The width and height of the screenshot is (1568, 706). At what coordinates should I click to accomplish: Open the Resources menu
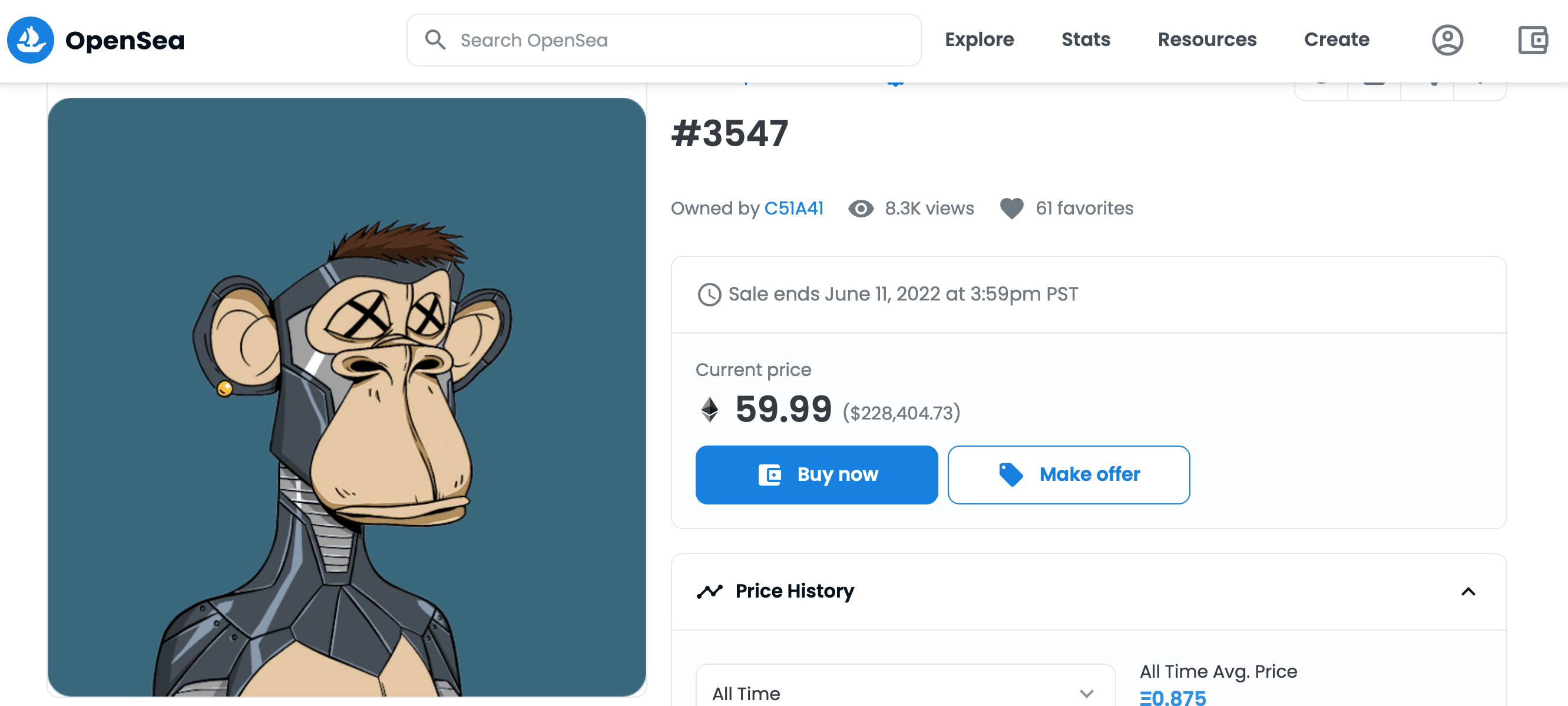(1206, 39)
